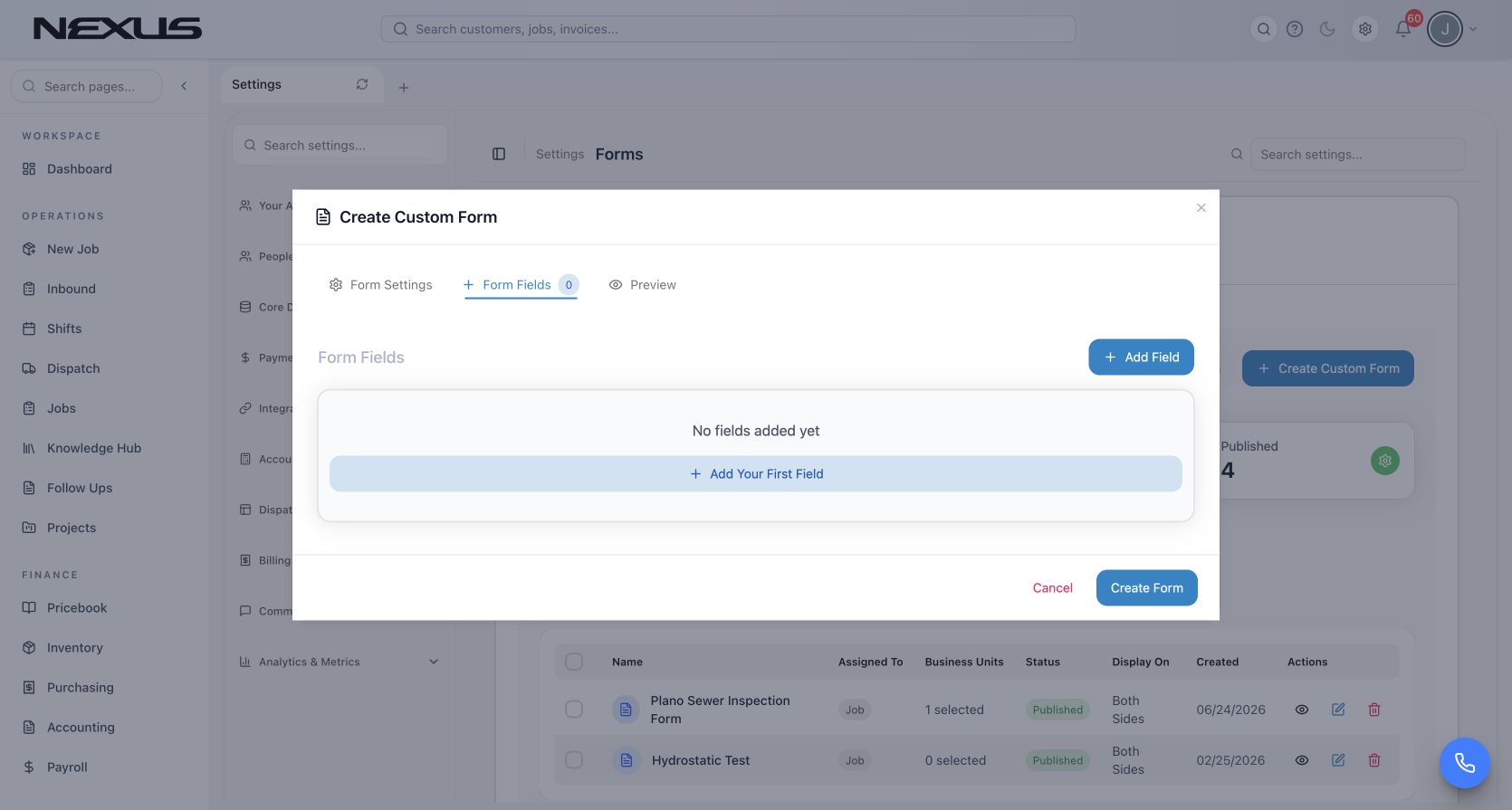Expand Analytics & Metrics settings group
Image resolution: width=1512 pixels, height=810 pixels.
coord(340,662)
